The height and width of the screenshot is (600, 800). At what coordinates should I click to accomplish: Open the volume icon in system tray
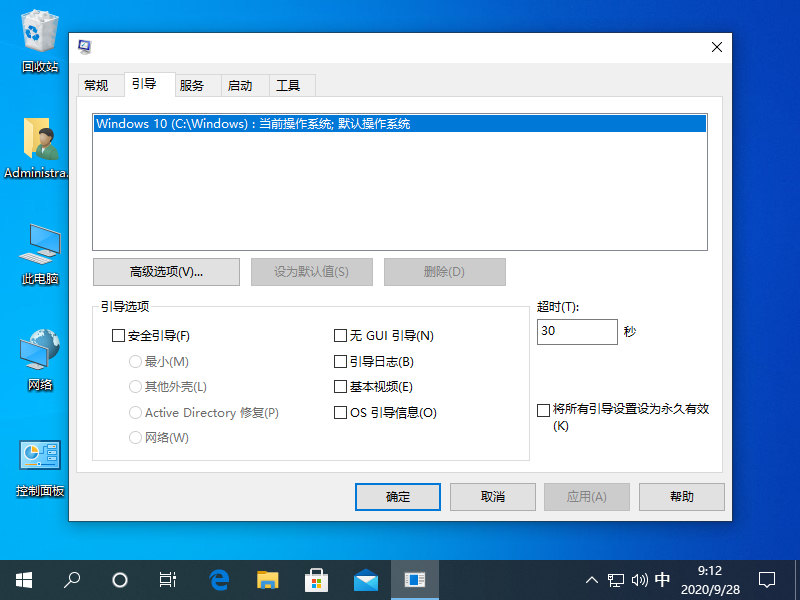tap(640, 579)
